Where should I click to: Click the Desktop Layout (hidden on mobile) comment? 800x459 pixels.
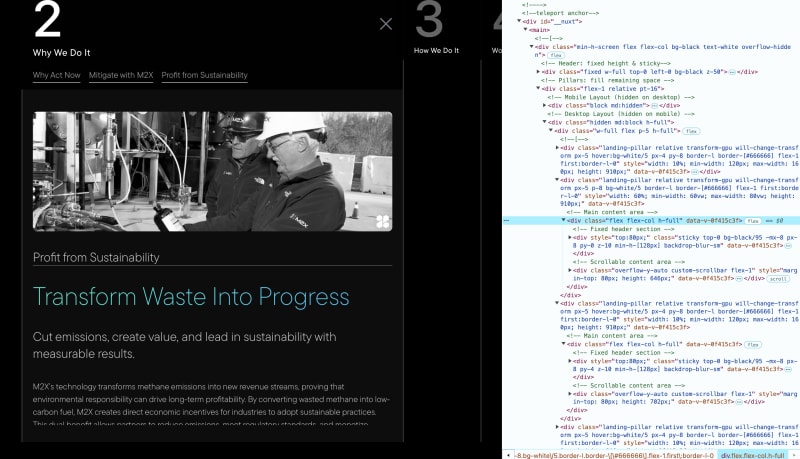pos(621,114)
